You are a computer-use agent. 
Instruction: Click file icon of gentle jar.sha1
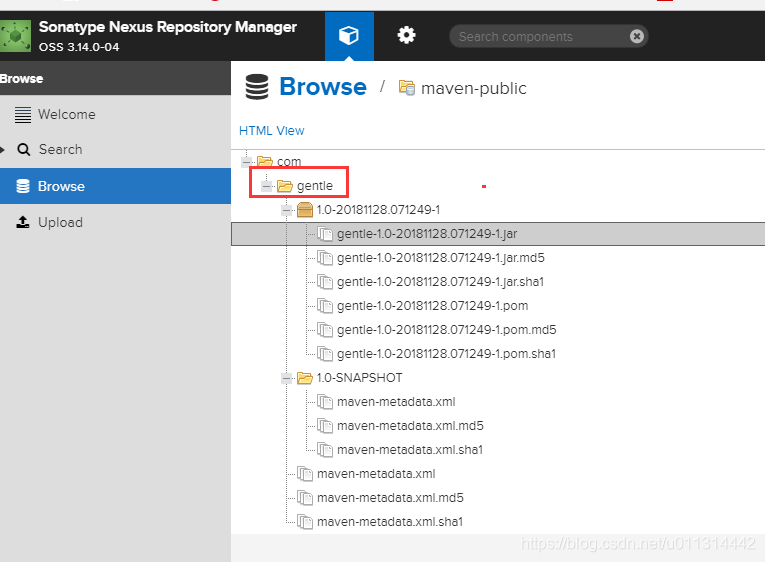(325, 282)
